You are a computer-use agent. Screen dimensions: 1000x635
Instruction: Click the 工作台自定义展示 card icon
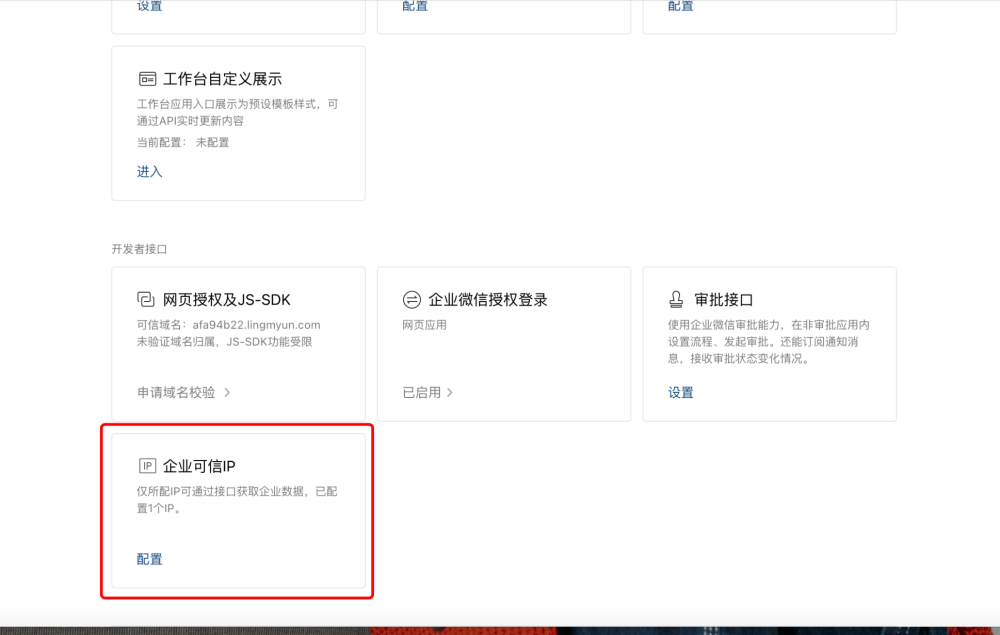click(147, 79)
